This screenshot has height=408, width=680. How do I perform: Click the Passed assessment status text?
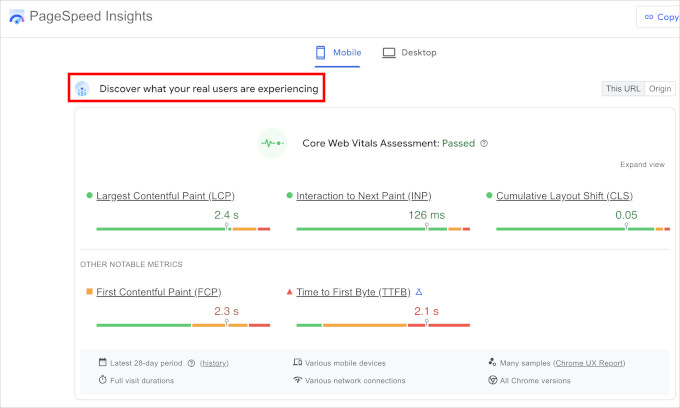pos(458,143)
